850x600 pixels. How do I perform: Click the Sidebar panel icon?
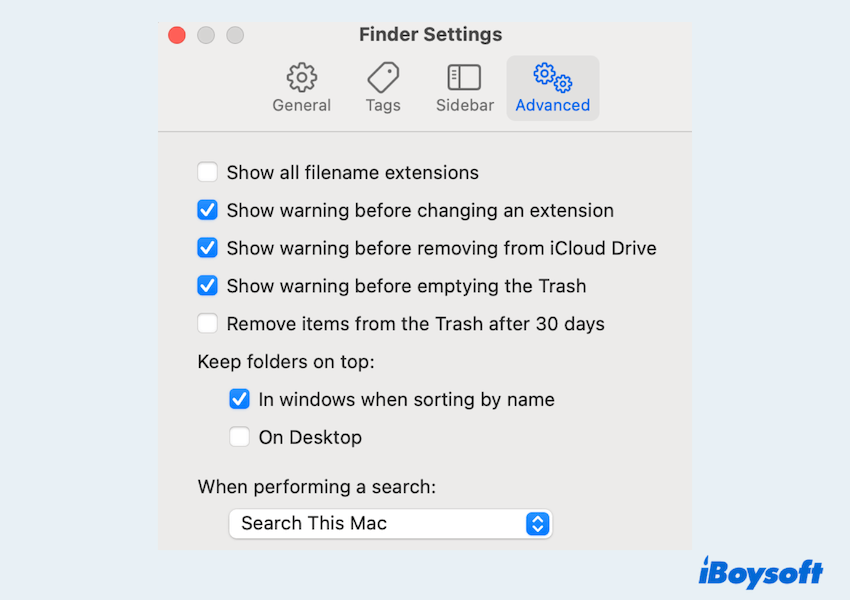click(x=464, y=77)
